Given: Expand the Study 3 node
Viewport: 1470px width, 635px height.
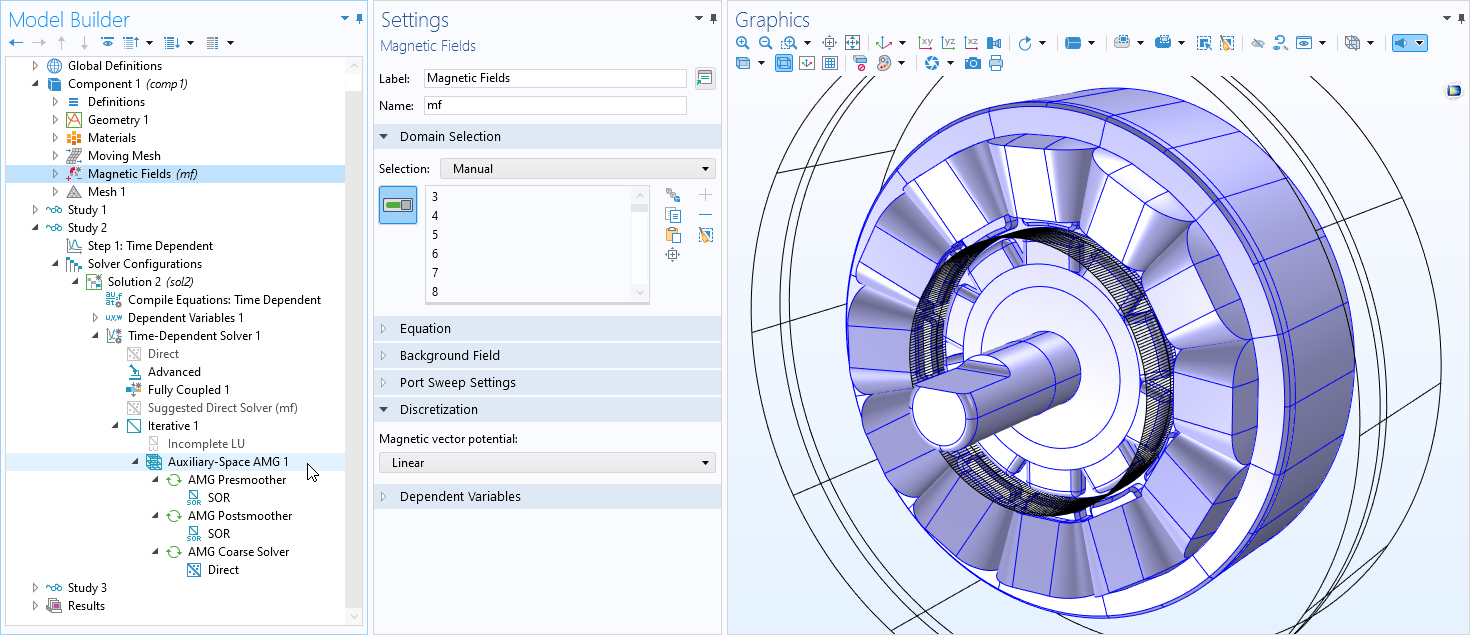Looking at the screenshot, I should [x=35, y=588].
